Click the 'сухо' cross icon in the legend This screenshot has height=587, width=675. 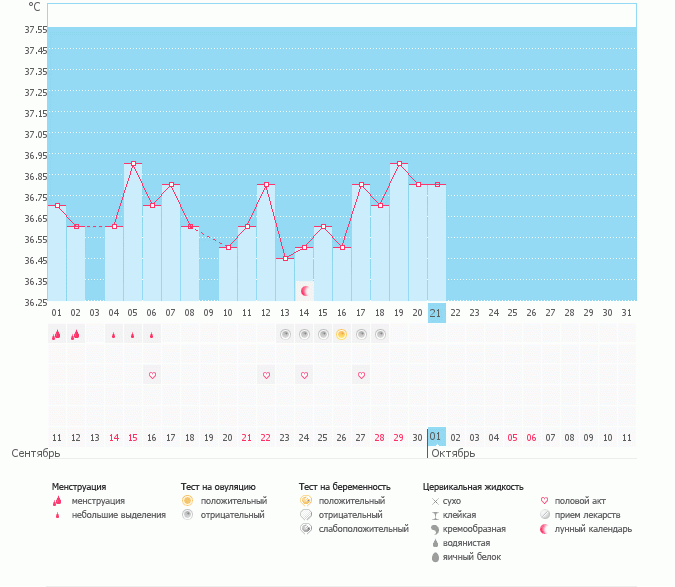pos(435,501)
